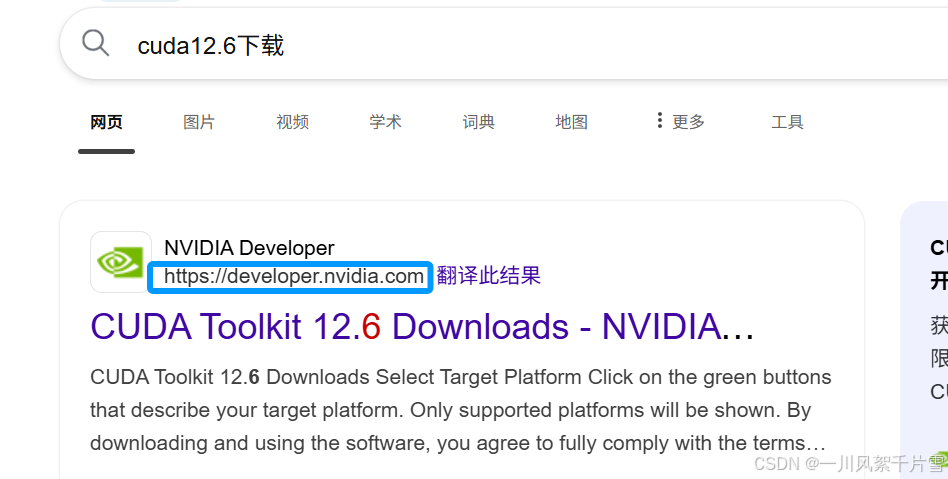Click the result snippet mentioning Select Target Platform
The height and width of the screenshot is (479, 948).
(461, 410)
